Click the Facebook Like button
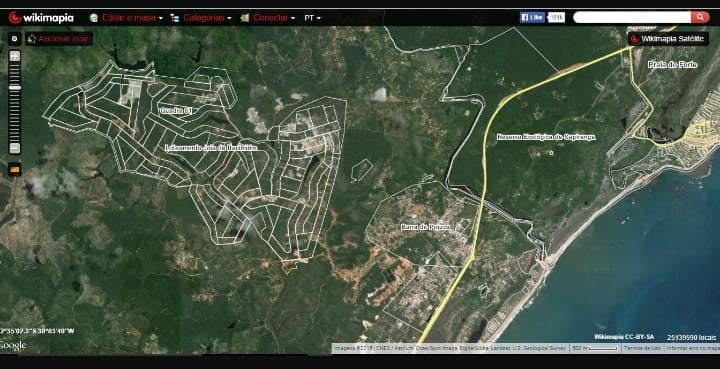This screenshot has height=369, width=720. coord(533,17)
